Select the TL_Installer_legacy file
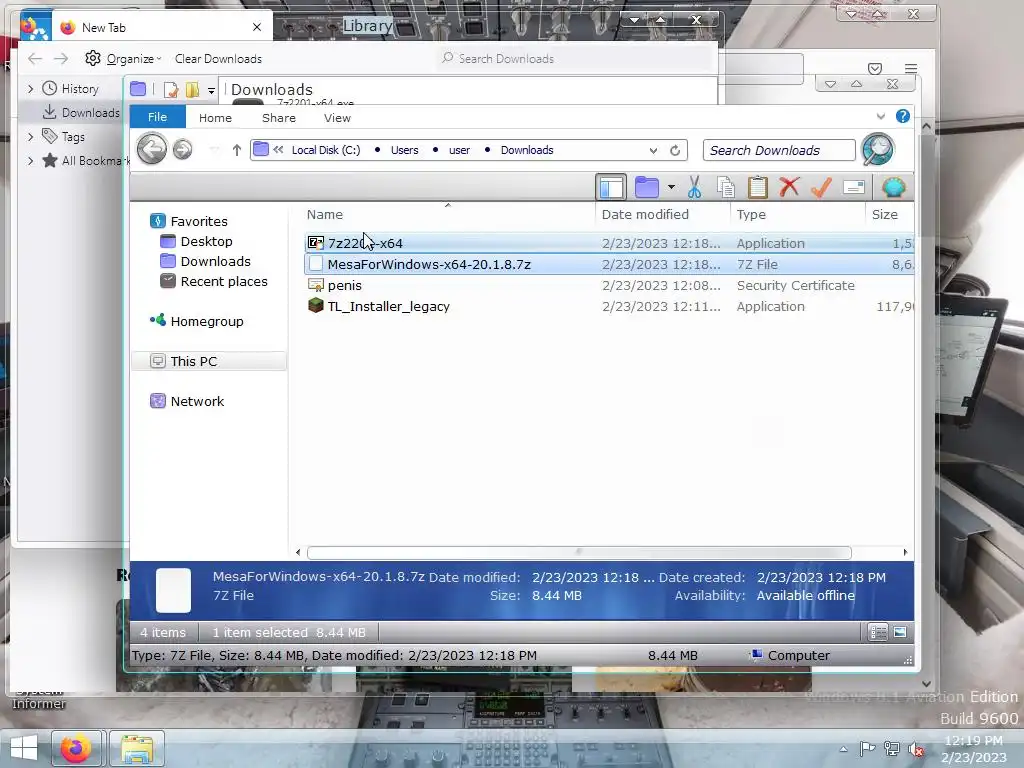This screenshot has height=768, width=1024. click(609, 306)
